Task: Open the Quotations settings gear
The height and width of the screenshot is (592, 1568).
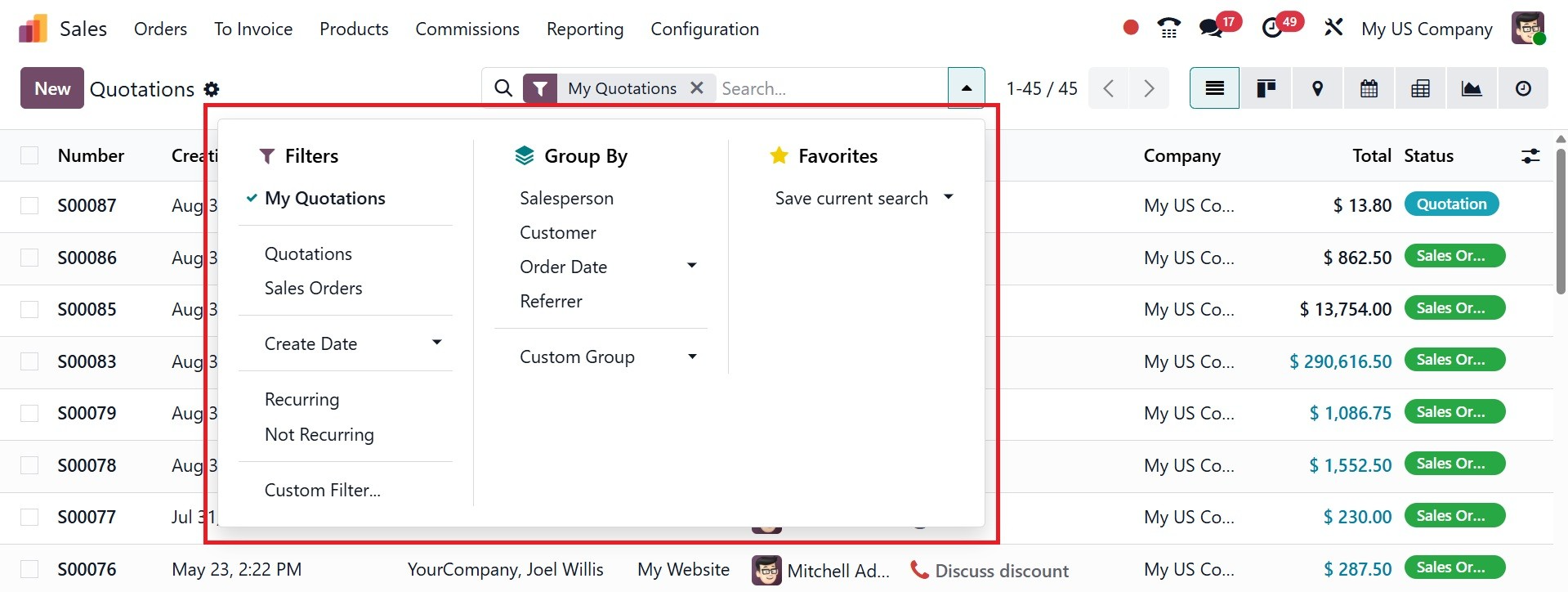Action: point(212,89)
